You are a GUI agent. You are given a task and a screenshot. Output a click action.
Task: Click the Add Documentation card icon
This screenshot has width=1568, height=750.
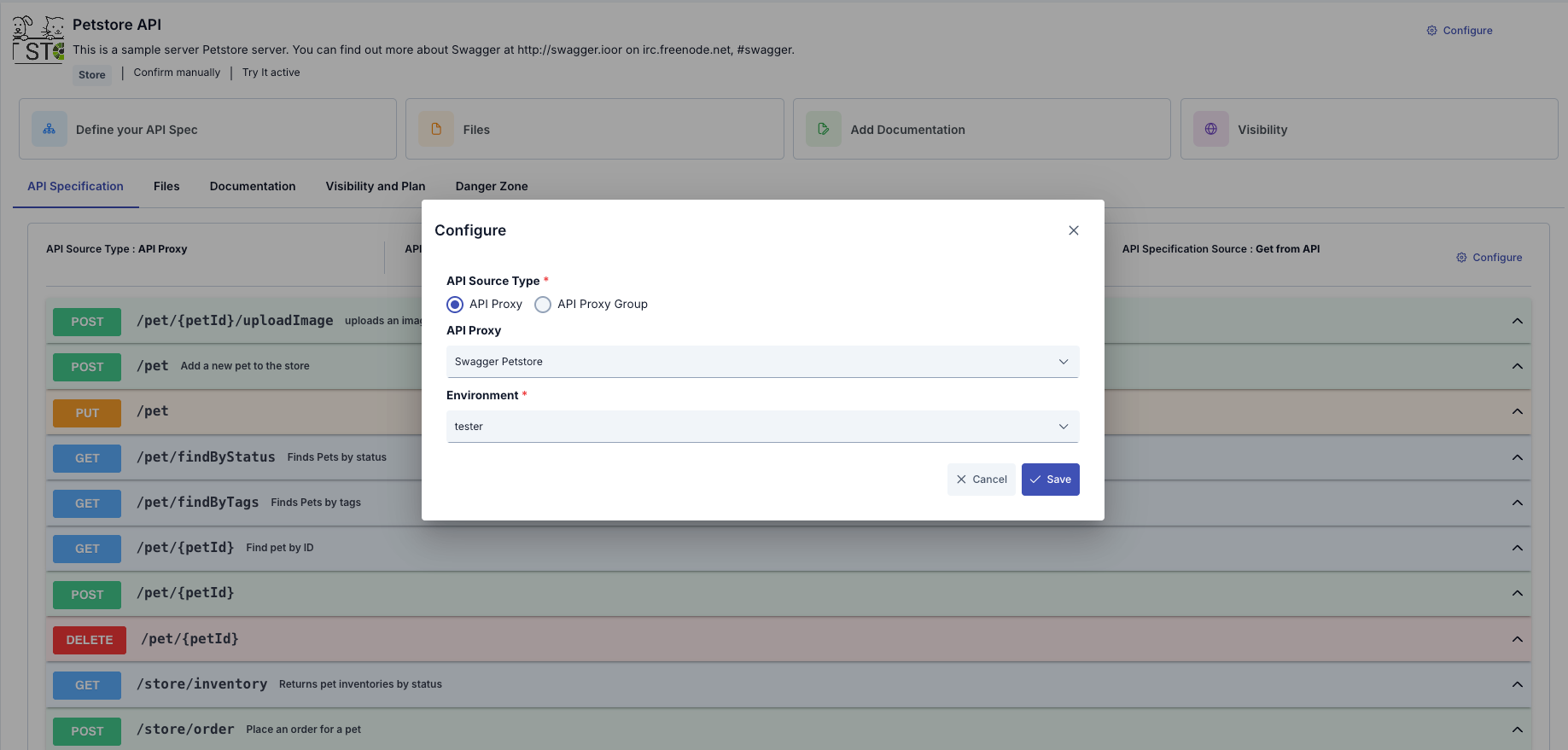point(823,129)
